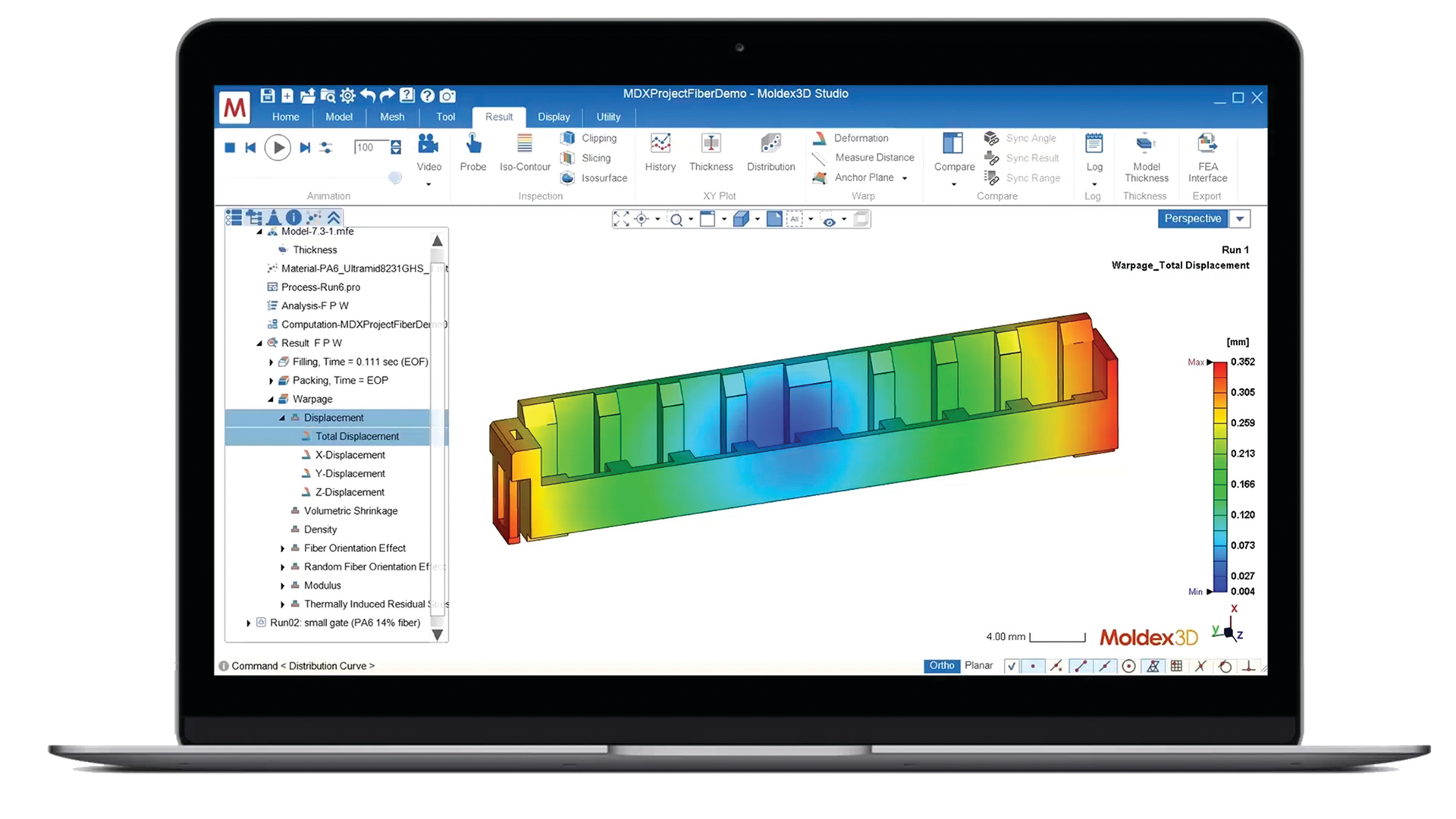Toggle Planar mode in the status bar
The image size is (1456, 819).
pos(978,665)
